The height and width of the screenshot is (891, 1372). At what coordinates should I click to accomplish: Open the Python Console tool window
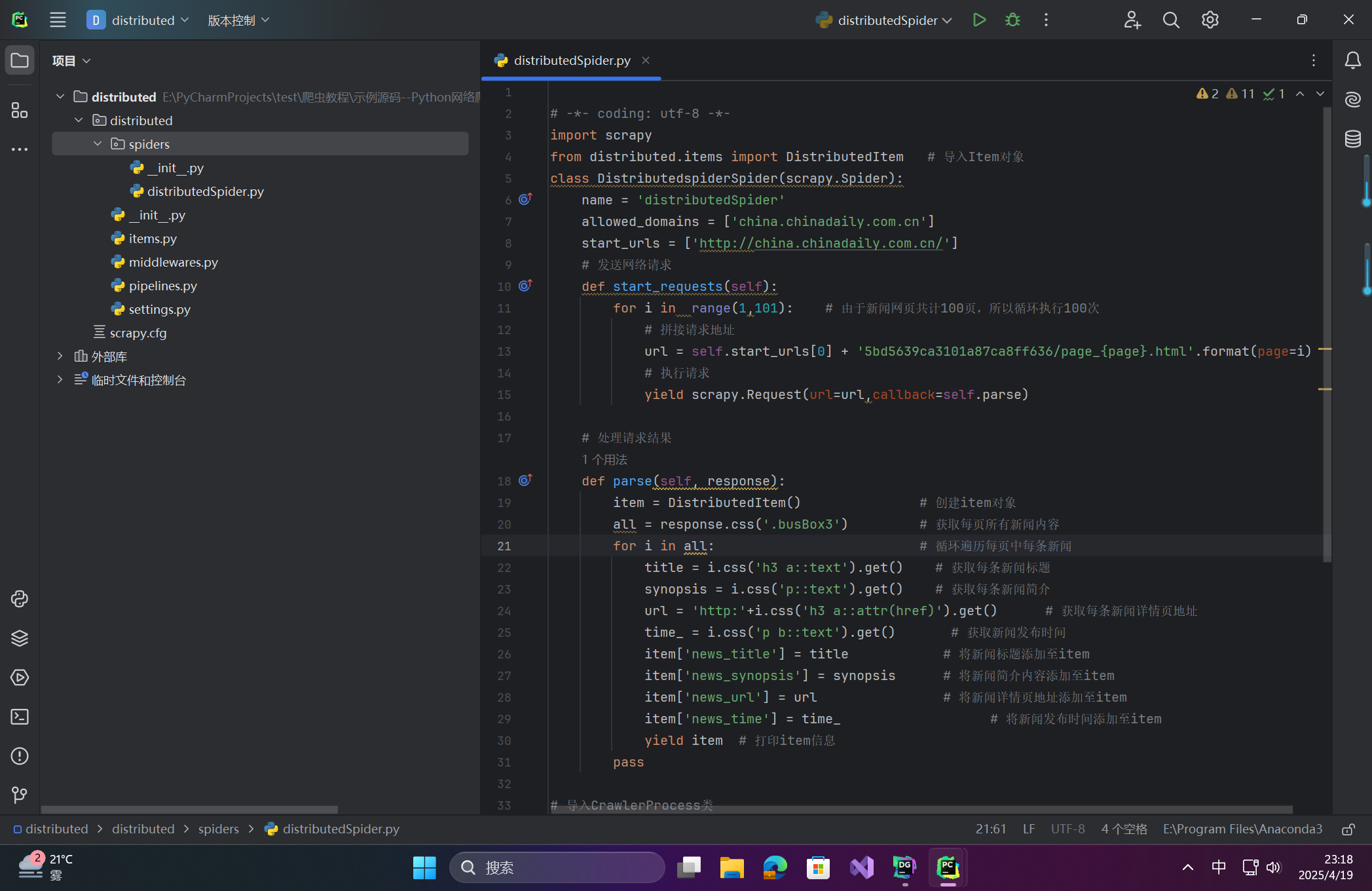pos(20,599)
